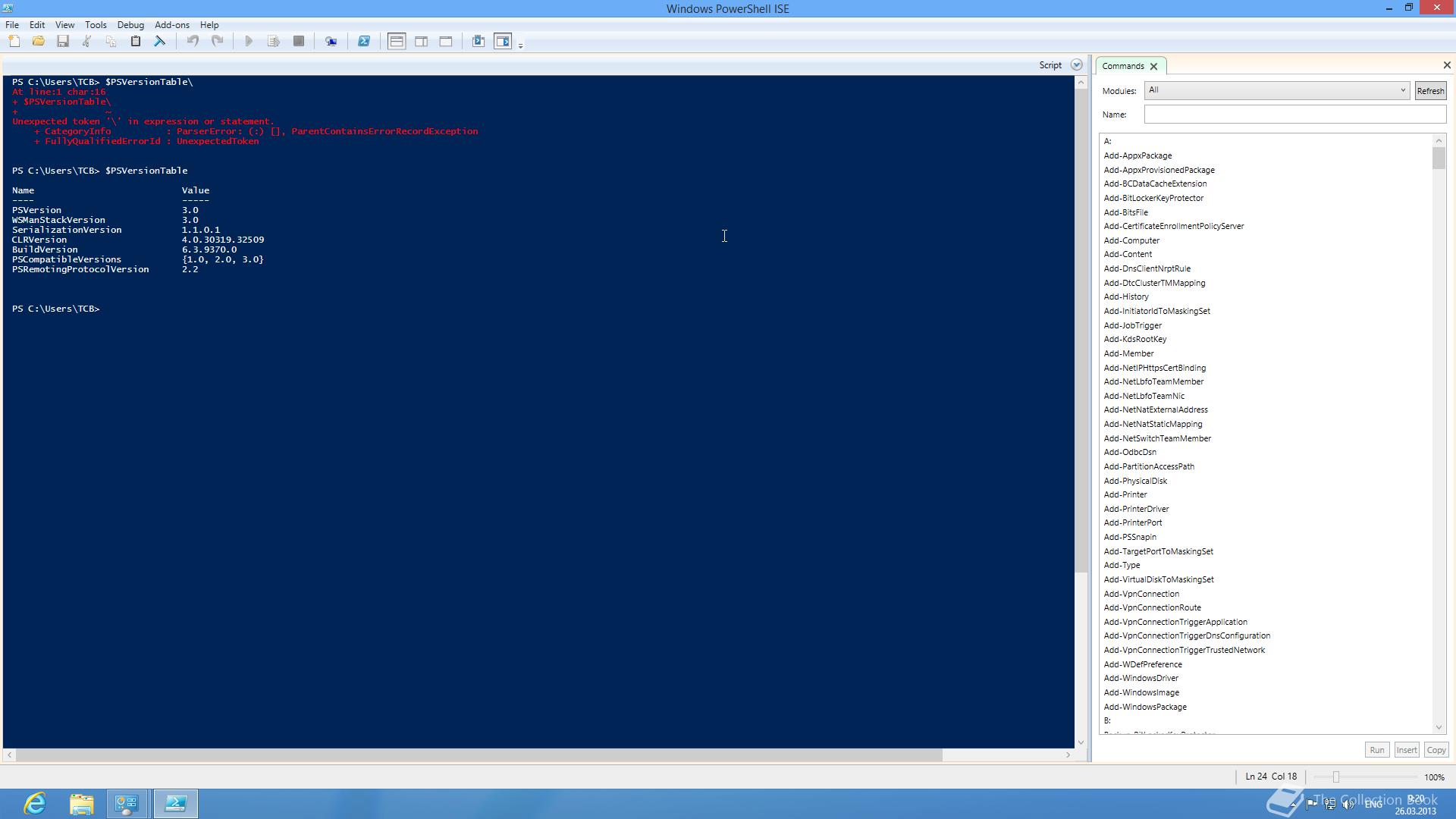Start PowerShell.exe from toolbar
The image size is (1456, 819).
[x=364, y=42]
